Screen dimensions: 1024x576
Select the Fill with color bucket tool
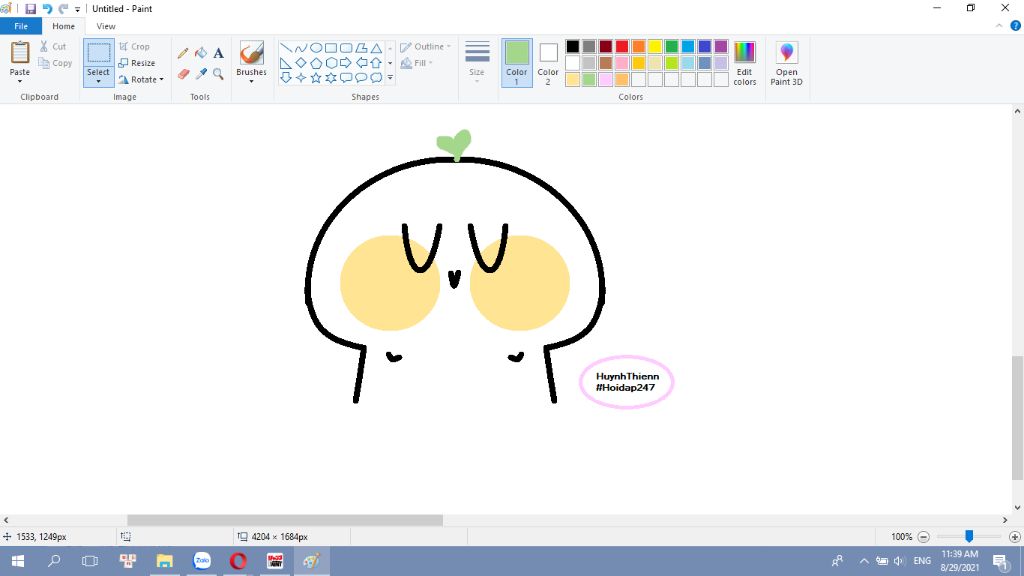(x=201, y=53)
